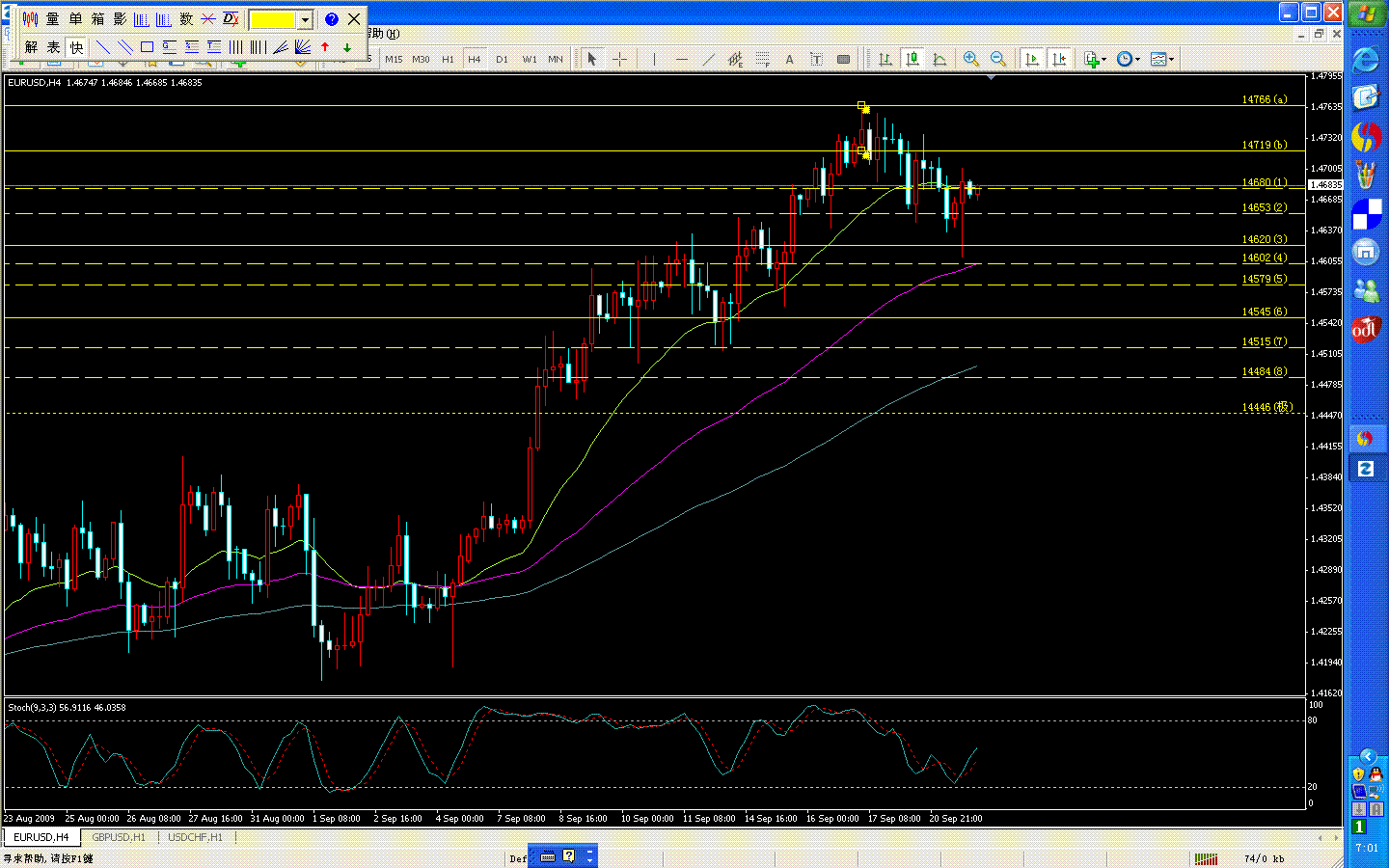Select the trendline drawing tool
The width and height of the screenshot is (1389, 868).
[x=708, y=60]
